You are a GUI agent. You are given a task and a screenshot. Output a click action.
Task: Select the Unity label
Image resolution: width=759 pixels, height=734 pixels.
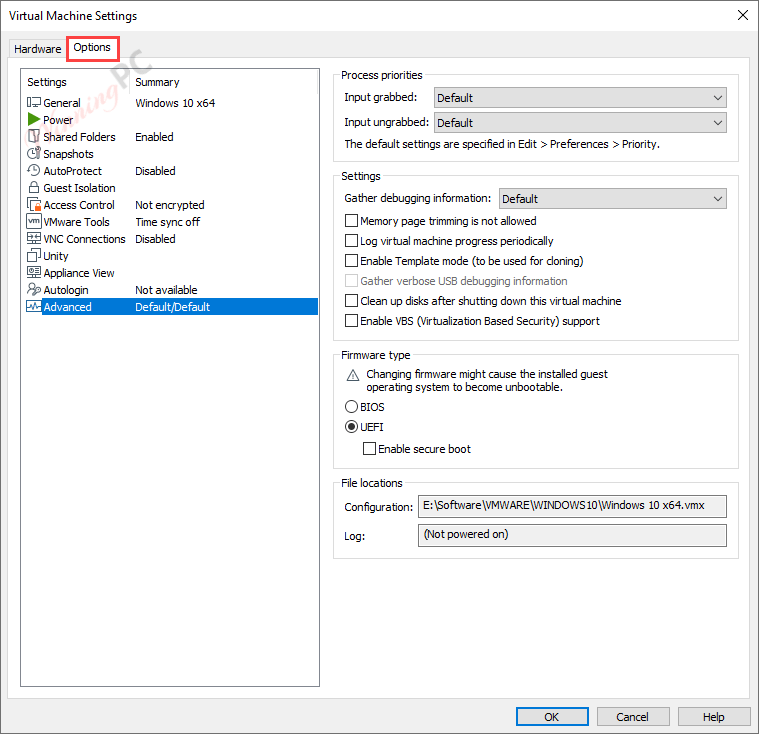tap(56, 256)
